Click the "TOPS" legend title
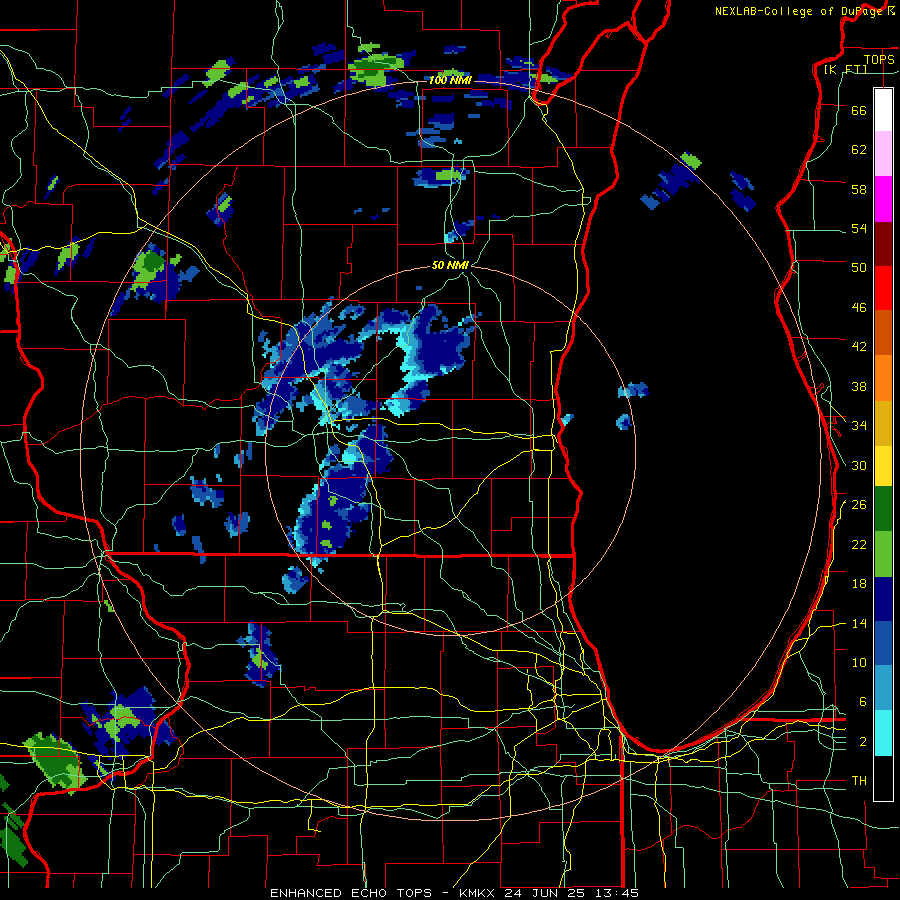Viewport: 900px width, 900px height. (x=879, y=59)
